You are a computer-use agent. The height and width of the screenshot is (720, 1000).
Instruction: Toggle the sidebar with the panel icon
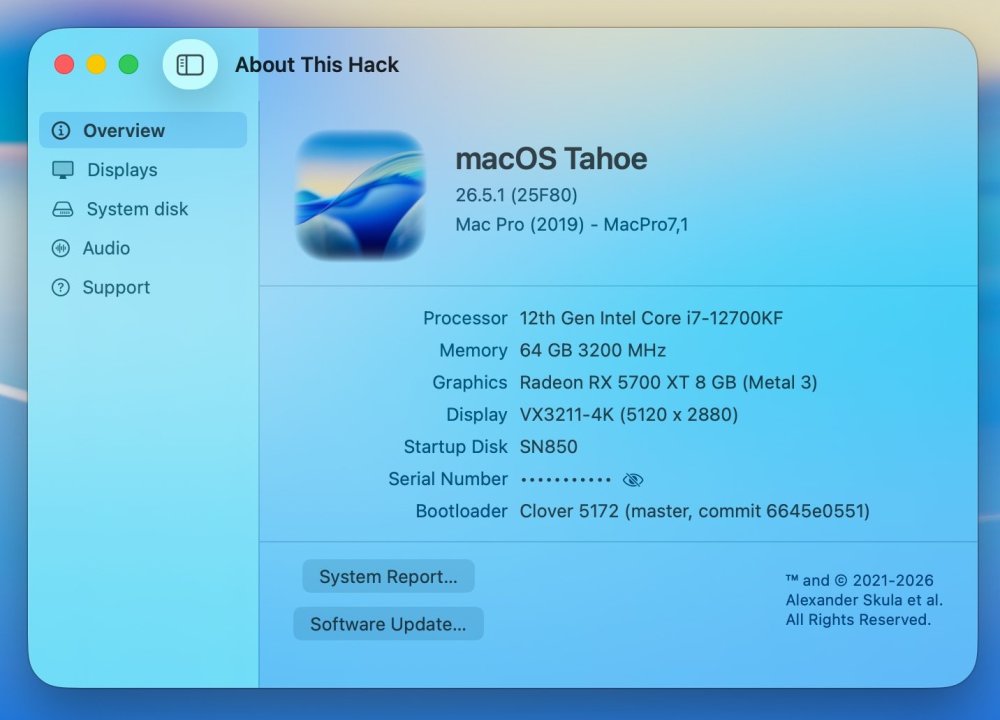(190, 64)
